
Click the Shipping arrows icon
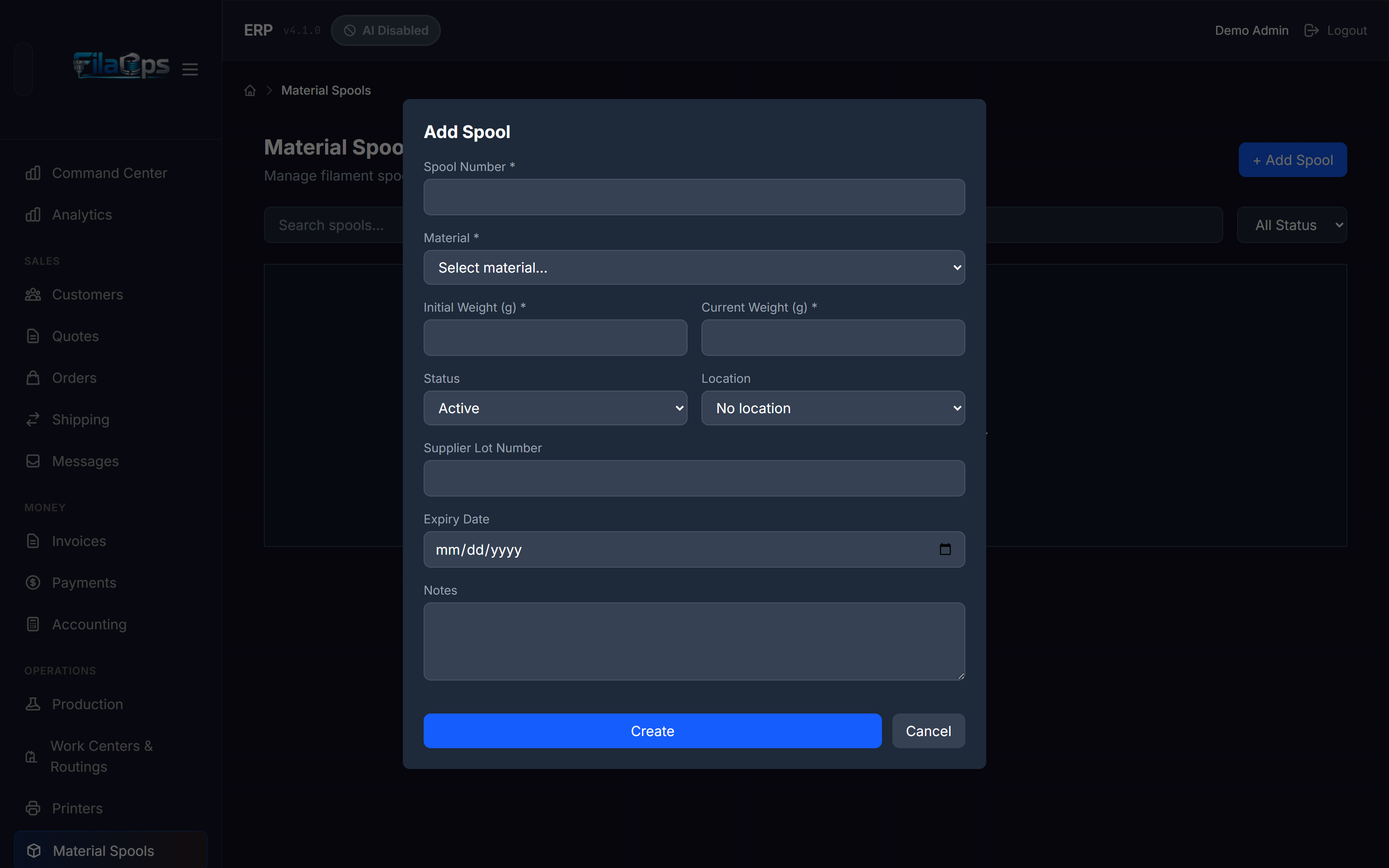pos(33,420)
